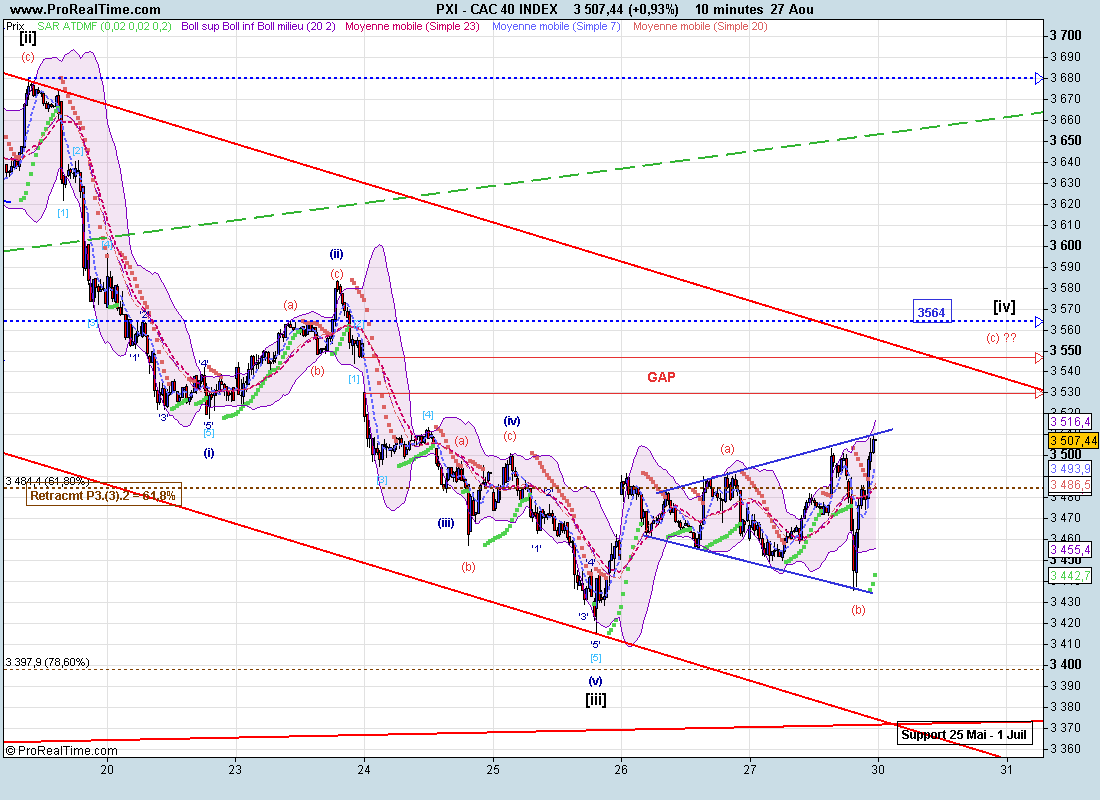Click the red GAP annotation text
This screenshot has height=800, width=1100.
click(x=660, y=377)
